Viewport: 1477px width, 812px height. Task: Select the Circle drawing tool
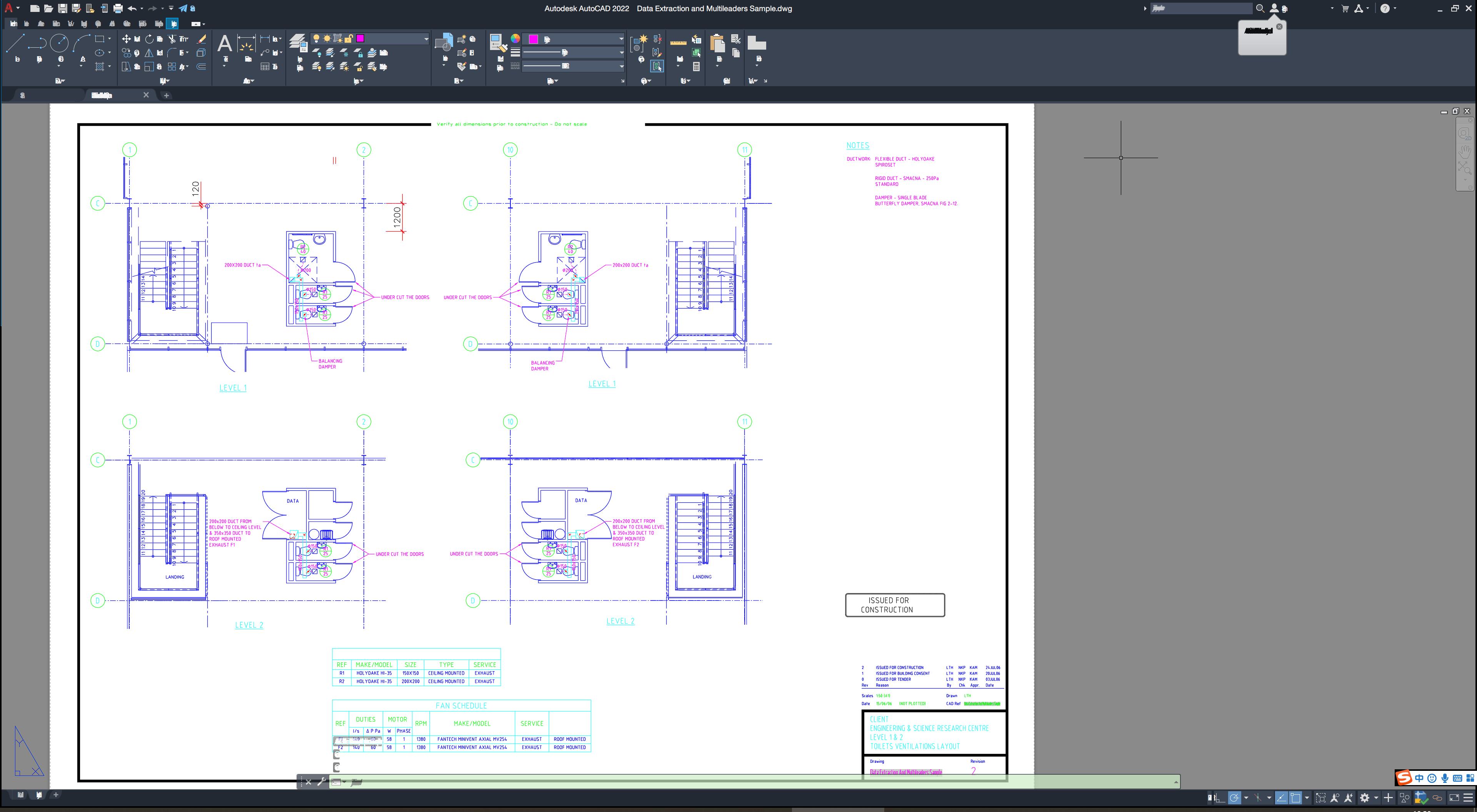click(x=59, y=42)
